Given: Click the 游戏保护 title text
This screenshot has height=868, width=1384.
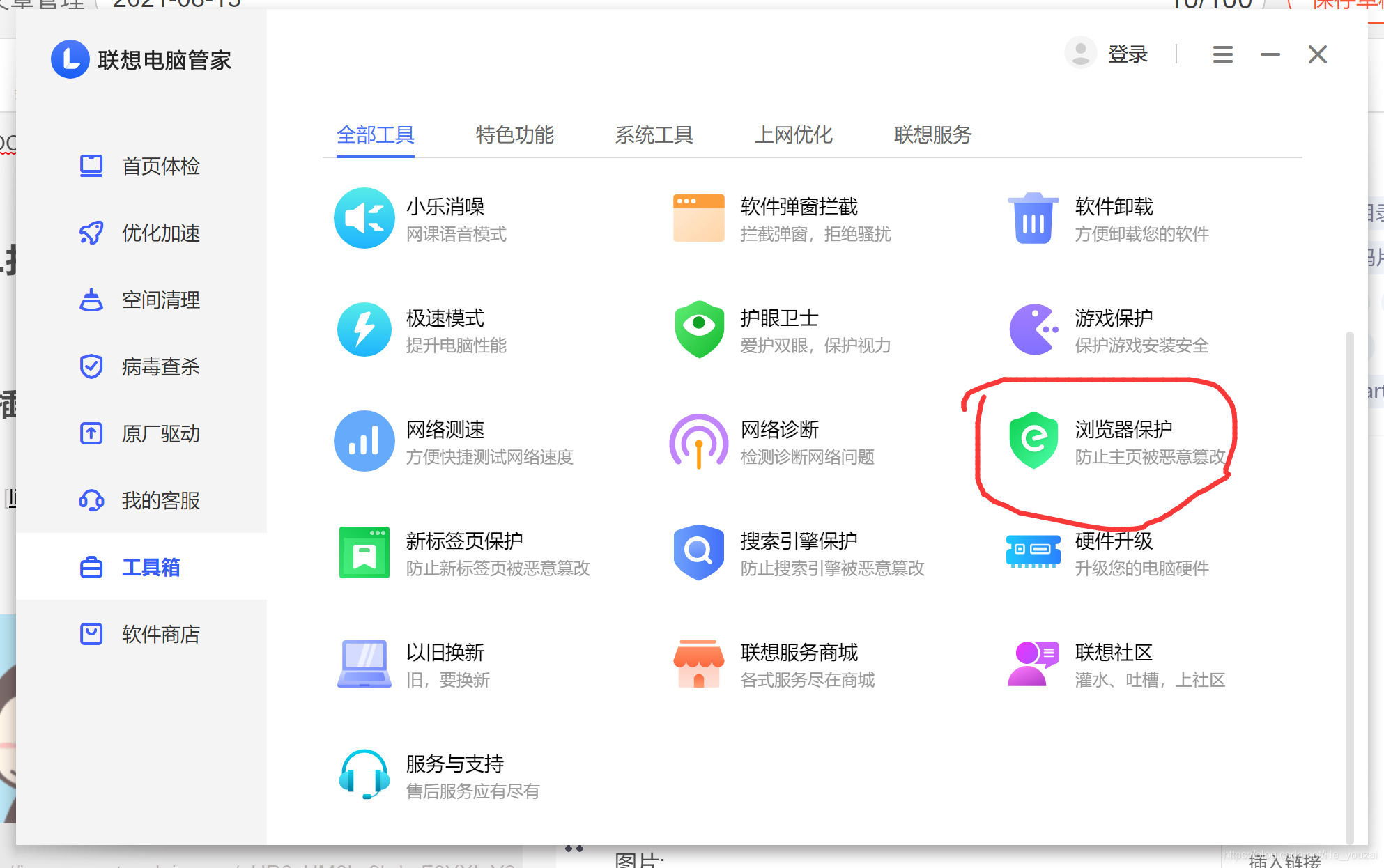Looking at the screenshot, I should pyautogui.click(x=1114, y=318).
